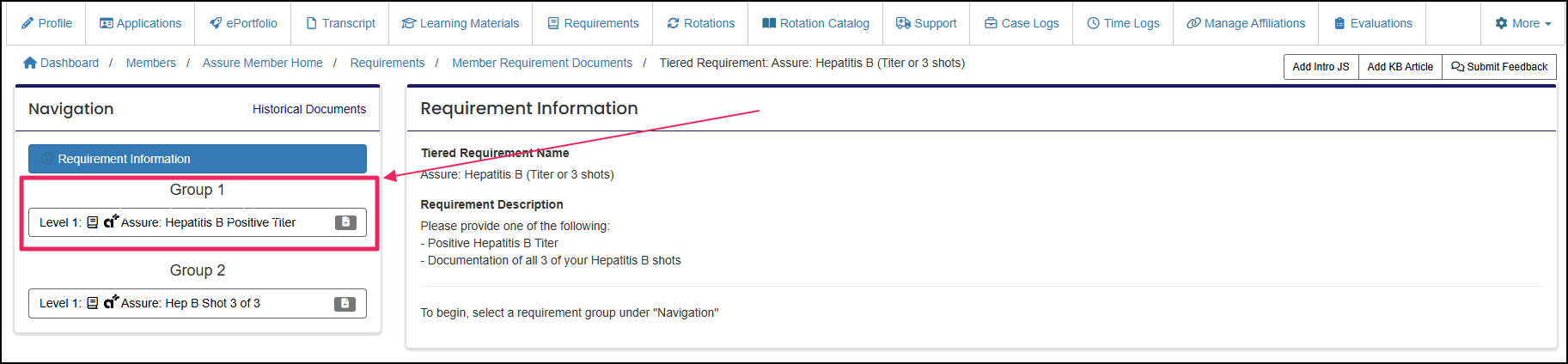Image resolution: width=1568 pixels, height=364 pixels.
Task: Click the Add KB Article button
Action: coord(1400,67)
